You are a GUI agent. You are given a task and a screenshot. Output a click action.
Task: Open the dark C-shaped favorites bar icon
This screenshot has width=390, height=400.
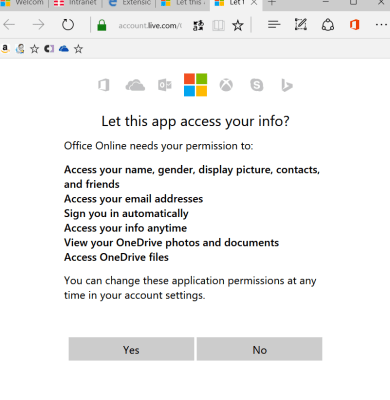(49, 49)
